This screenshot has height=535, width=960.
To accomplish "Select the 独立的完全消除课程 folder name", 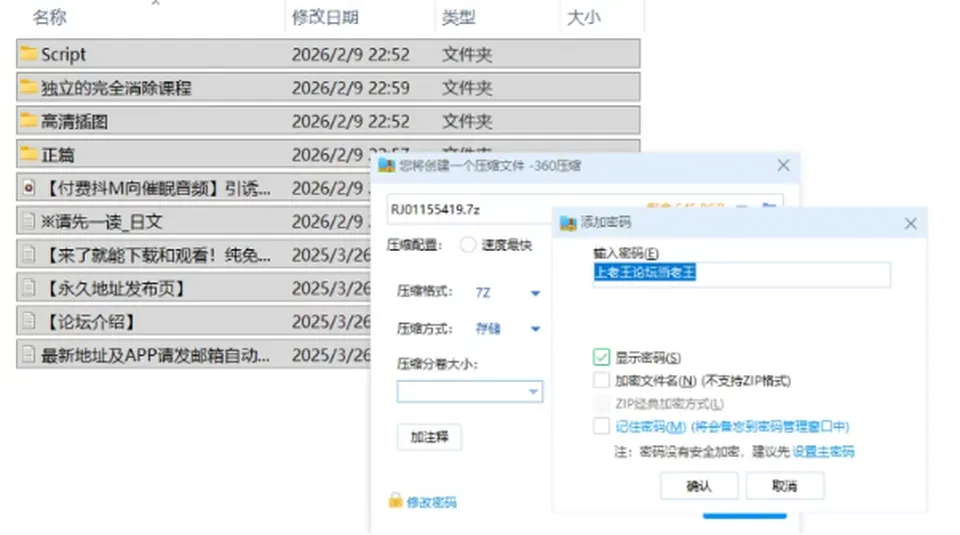I will pos(116,88).
